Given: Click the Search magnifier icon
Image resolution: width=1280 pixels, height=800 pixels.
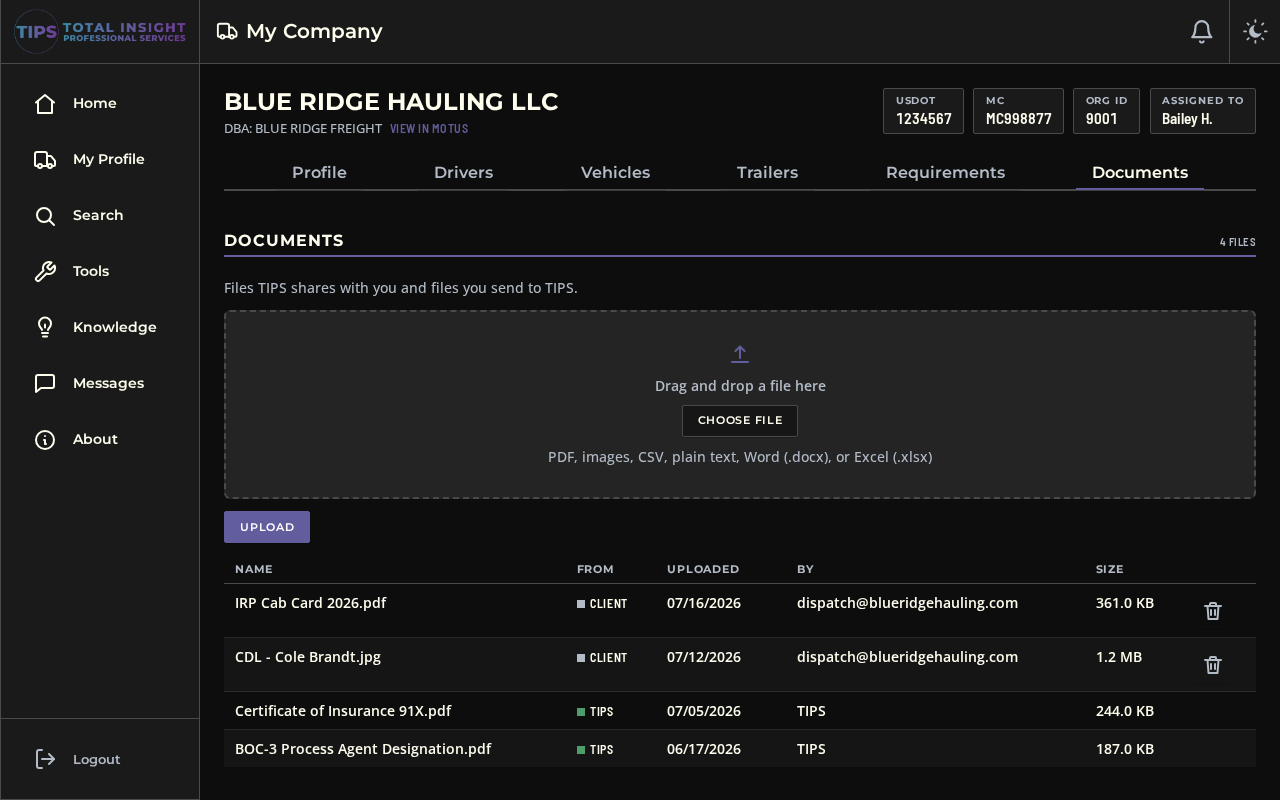Looking at the screenshot, I should coord(45,216).
